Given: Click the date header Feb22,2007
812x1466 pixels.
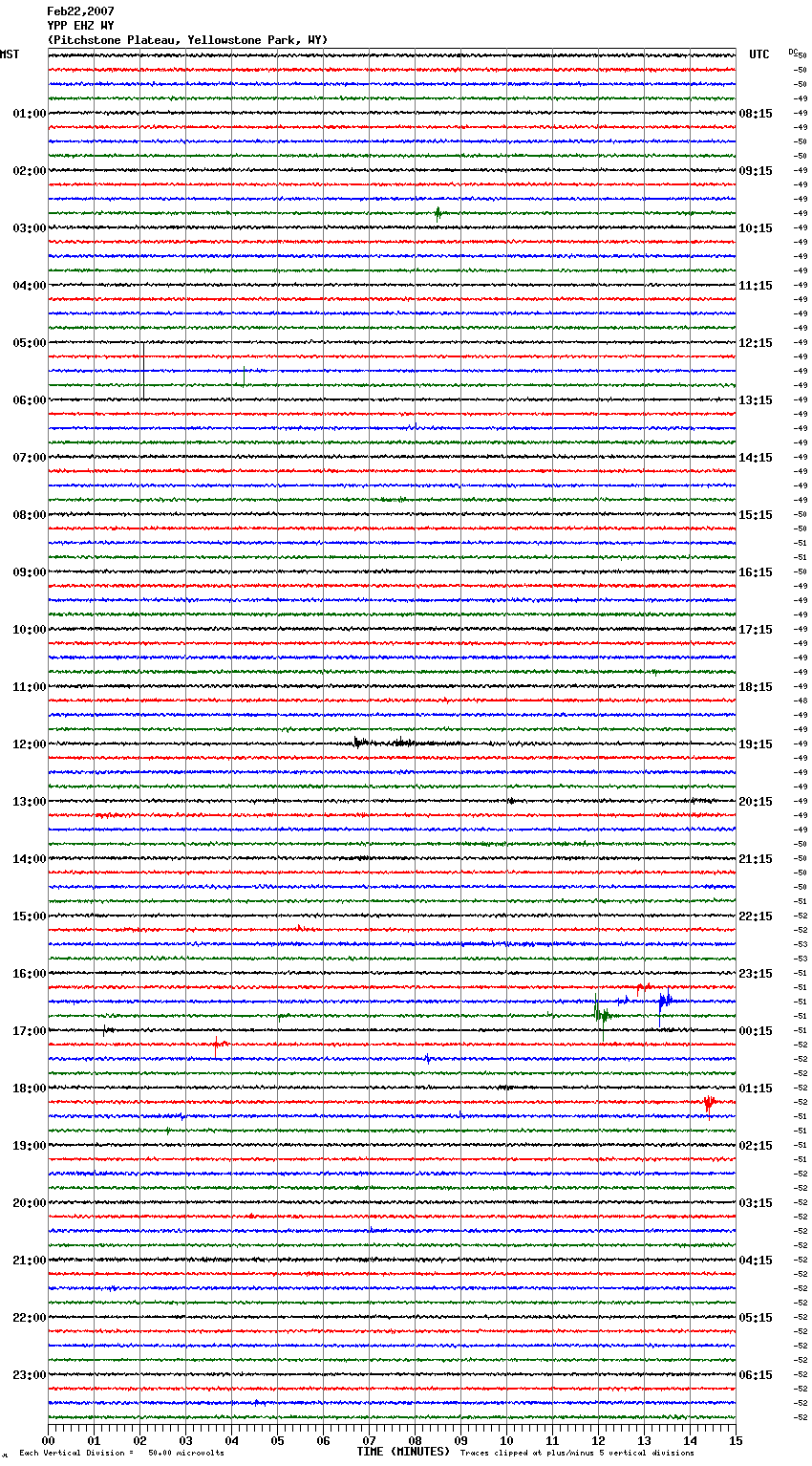Looking at the screenshot, I should coord(80,11).
